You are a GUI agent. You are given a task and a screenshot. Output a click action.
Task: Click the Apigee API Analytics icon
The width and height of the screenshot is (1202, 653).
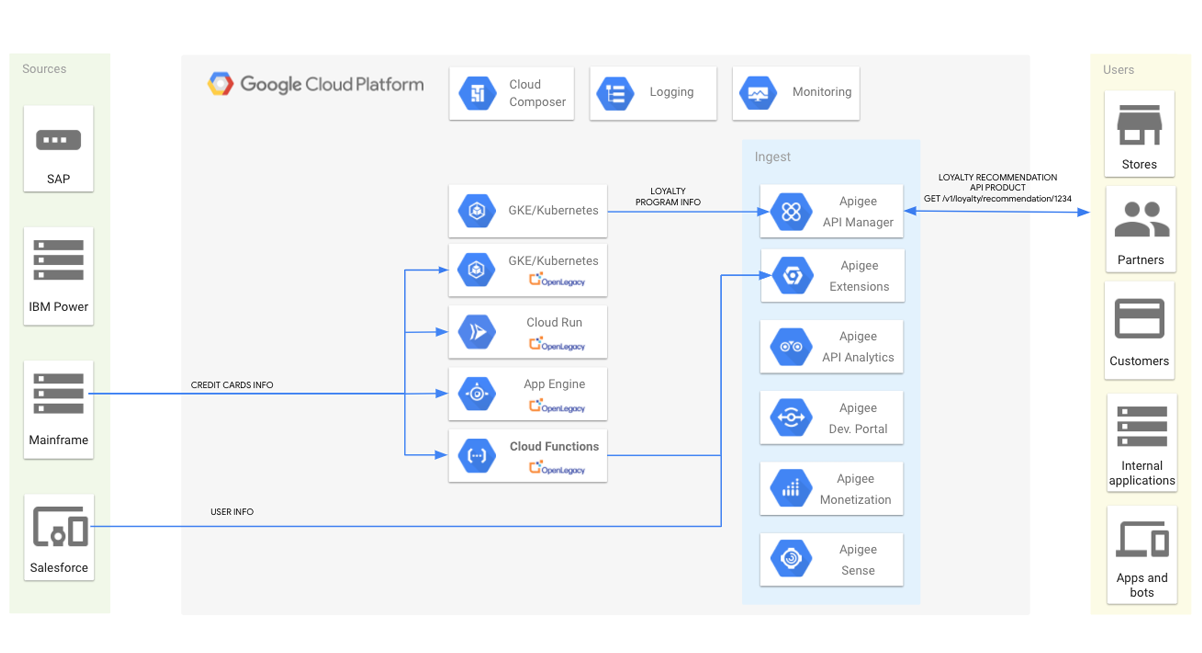pyautogui.click(x=791, y=347)
